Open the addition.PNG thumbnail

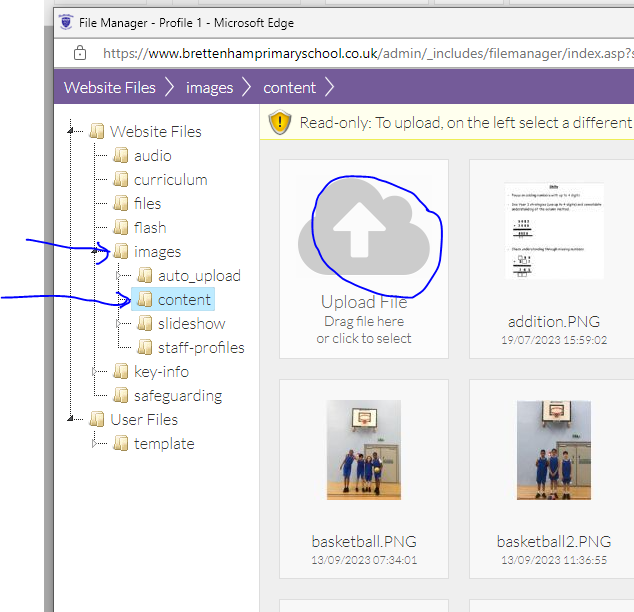pyautogui.click(x=554, y=231)
